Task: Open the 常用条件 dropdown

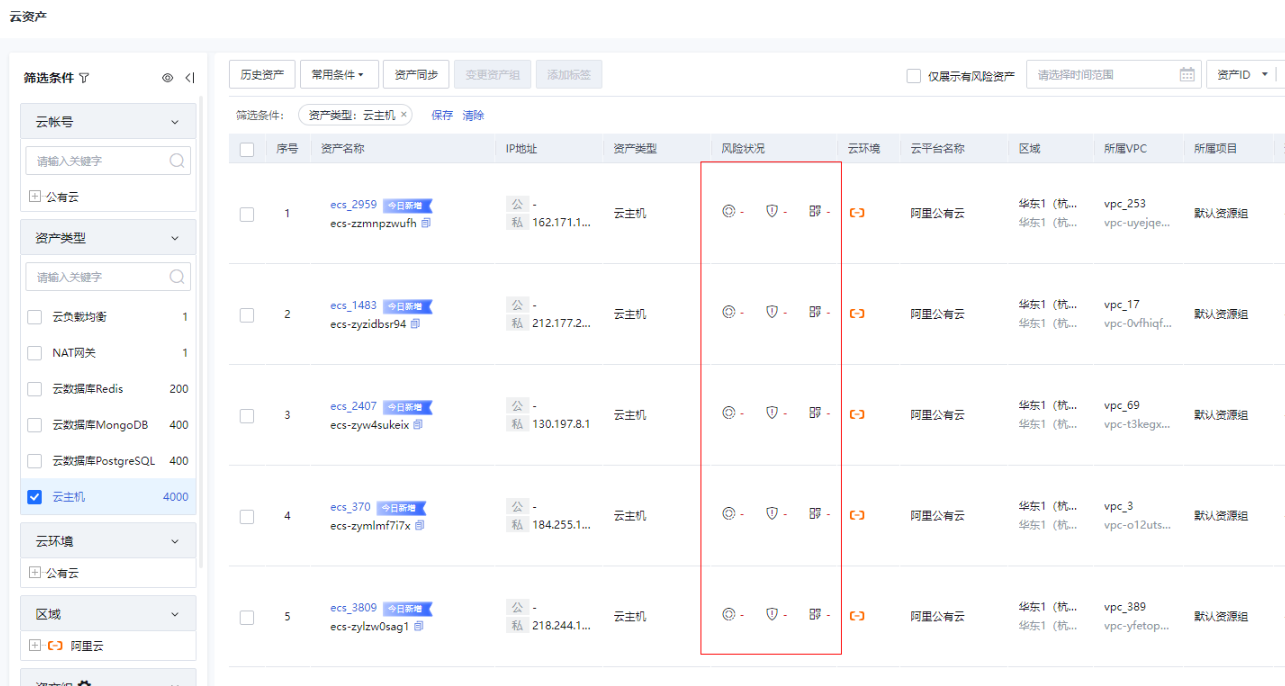Action: (x=338, y=74)
